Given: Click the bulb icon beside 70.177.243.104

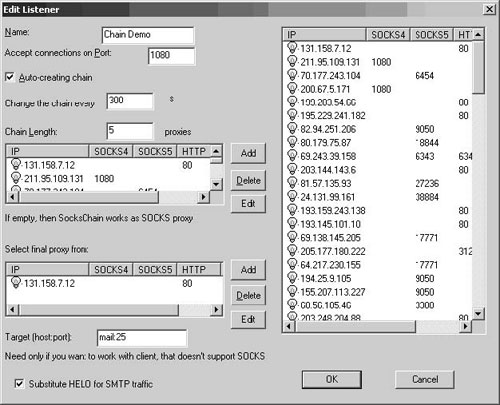Looking at the screenshot, I should coord(292,75).
